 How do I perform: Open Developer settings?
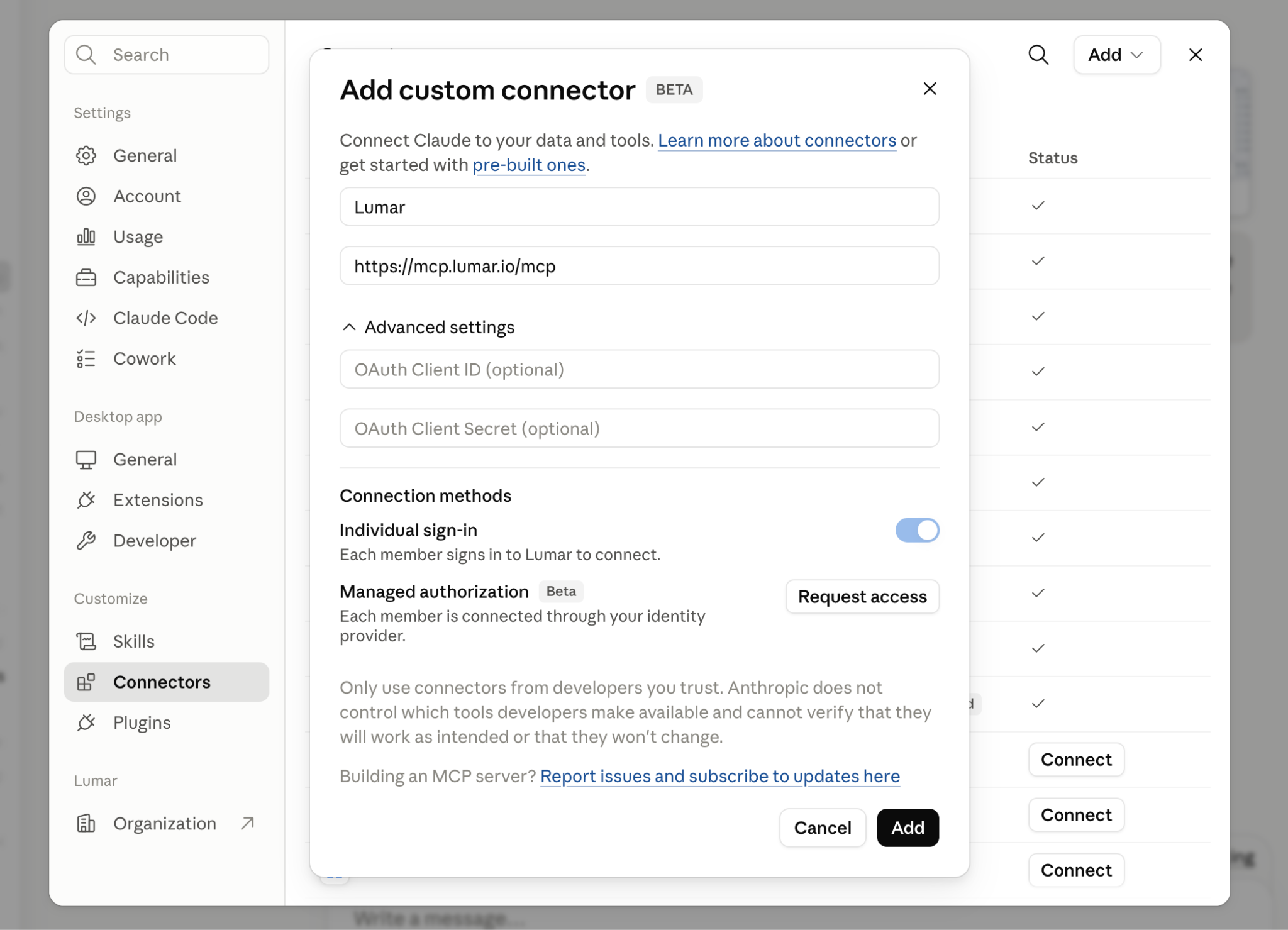(x=167, y=541)
